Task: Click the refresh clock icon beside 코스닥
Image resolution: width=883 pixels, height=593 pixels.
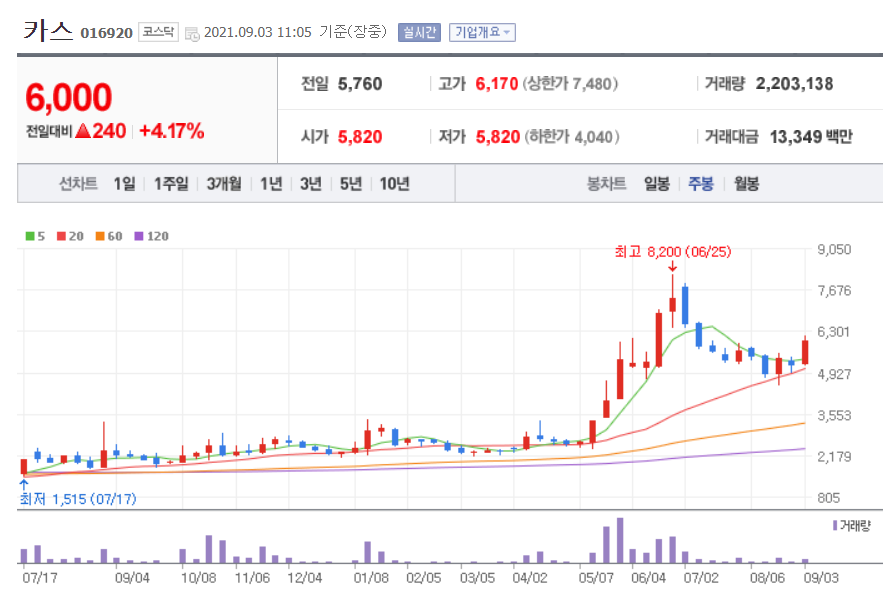Action: [194, 31]
